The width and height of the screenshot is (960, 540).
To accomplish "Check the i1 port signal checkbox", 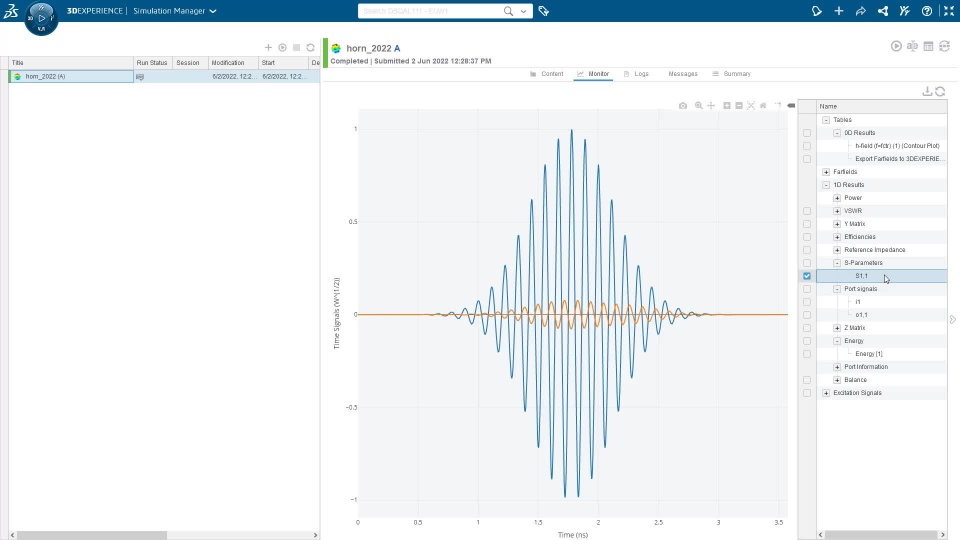I will [807, 302].
